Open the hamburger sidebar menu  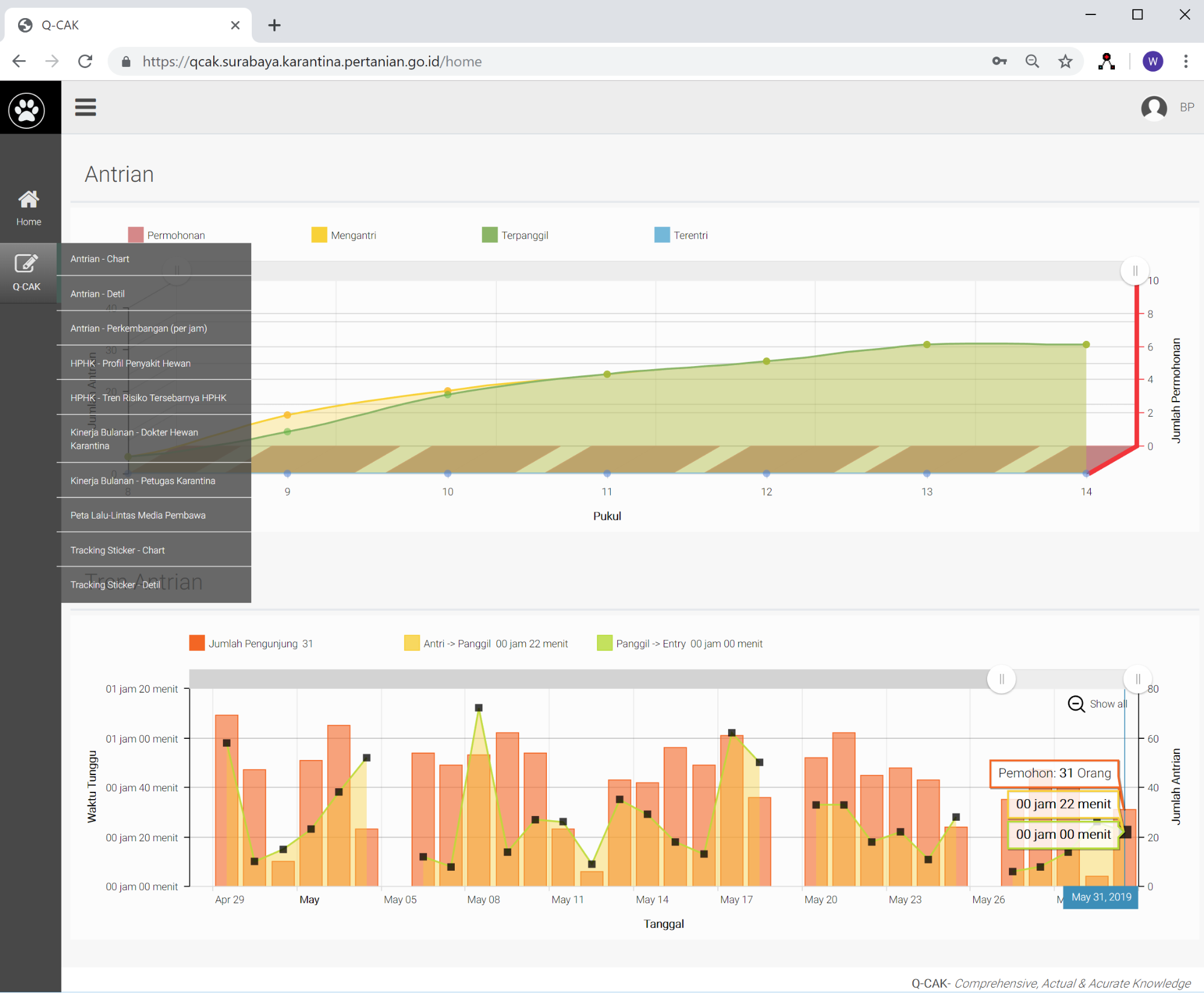tap(85, 107)
